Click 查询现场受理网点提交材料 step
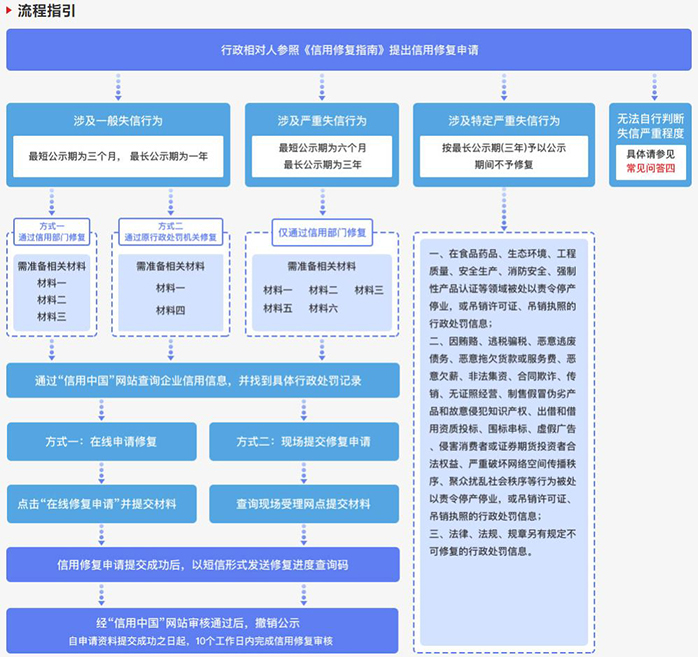 [304, 504]
